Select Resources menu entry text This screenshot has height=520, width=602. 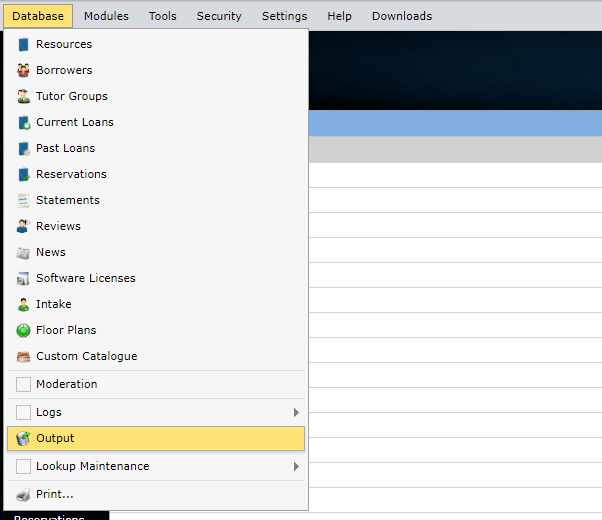pos(64,45)
